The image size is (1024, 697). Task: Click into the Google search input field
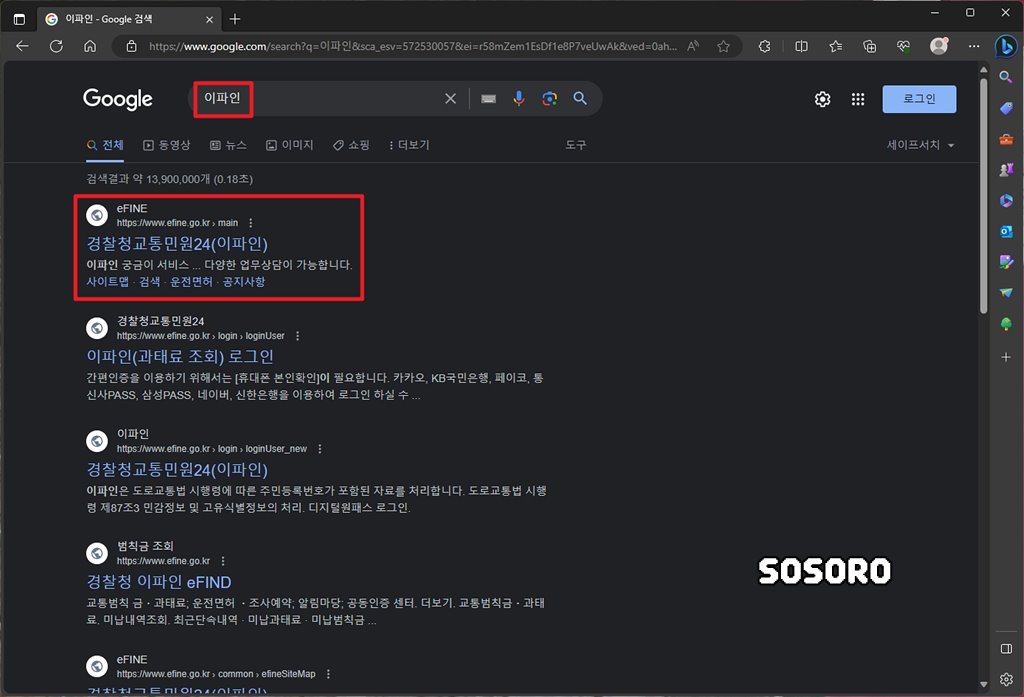(x=320, y=99)
